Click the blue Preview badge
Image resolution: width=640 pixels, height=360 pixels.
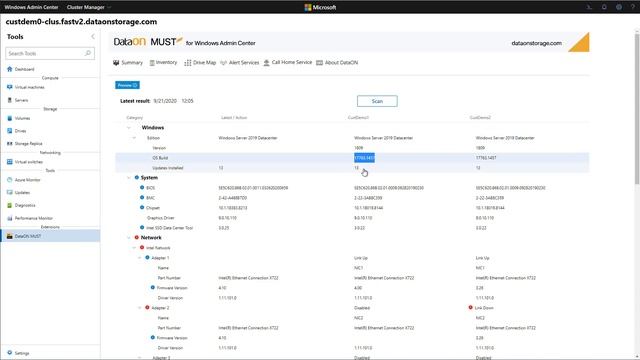coord(127,85)
